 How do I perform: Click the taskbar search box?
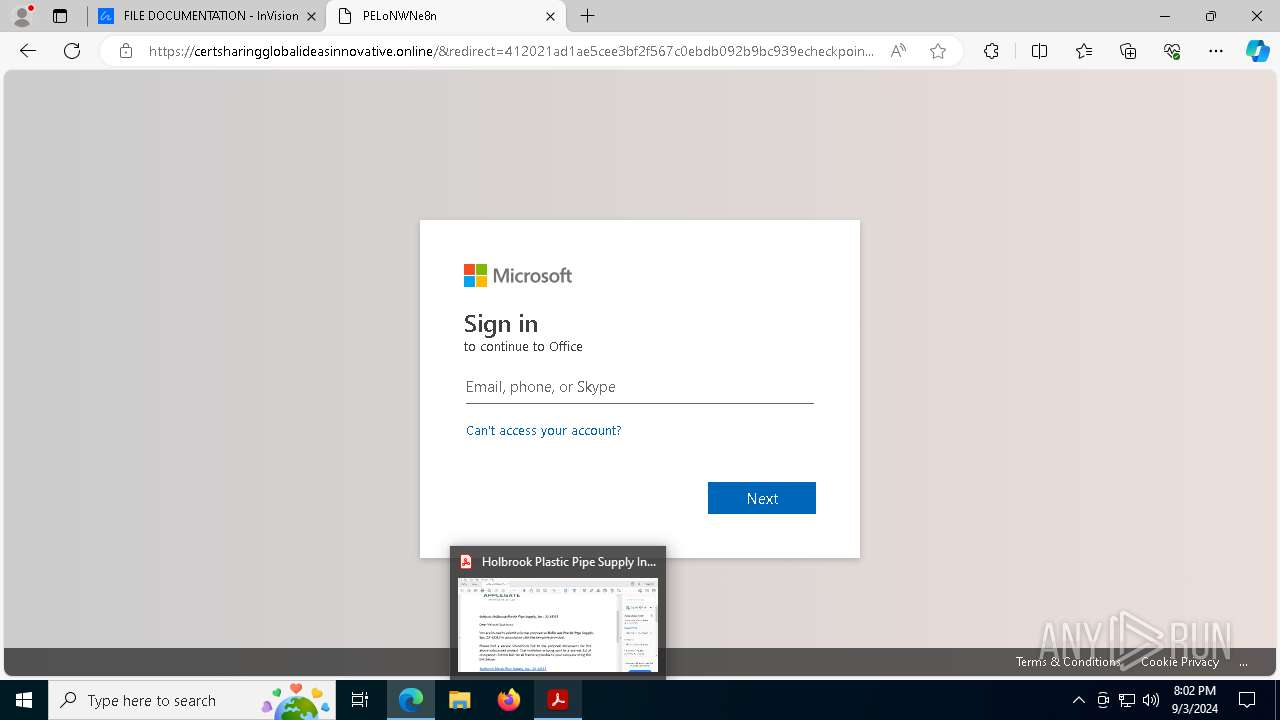pyautogui.click(x=194, y=700)
